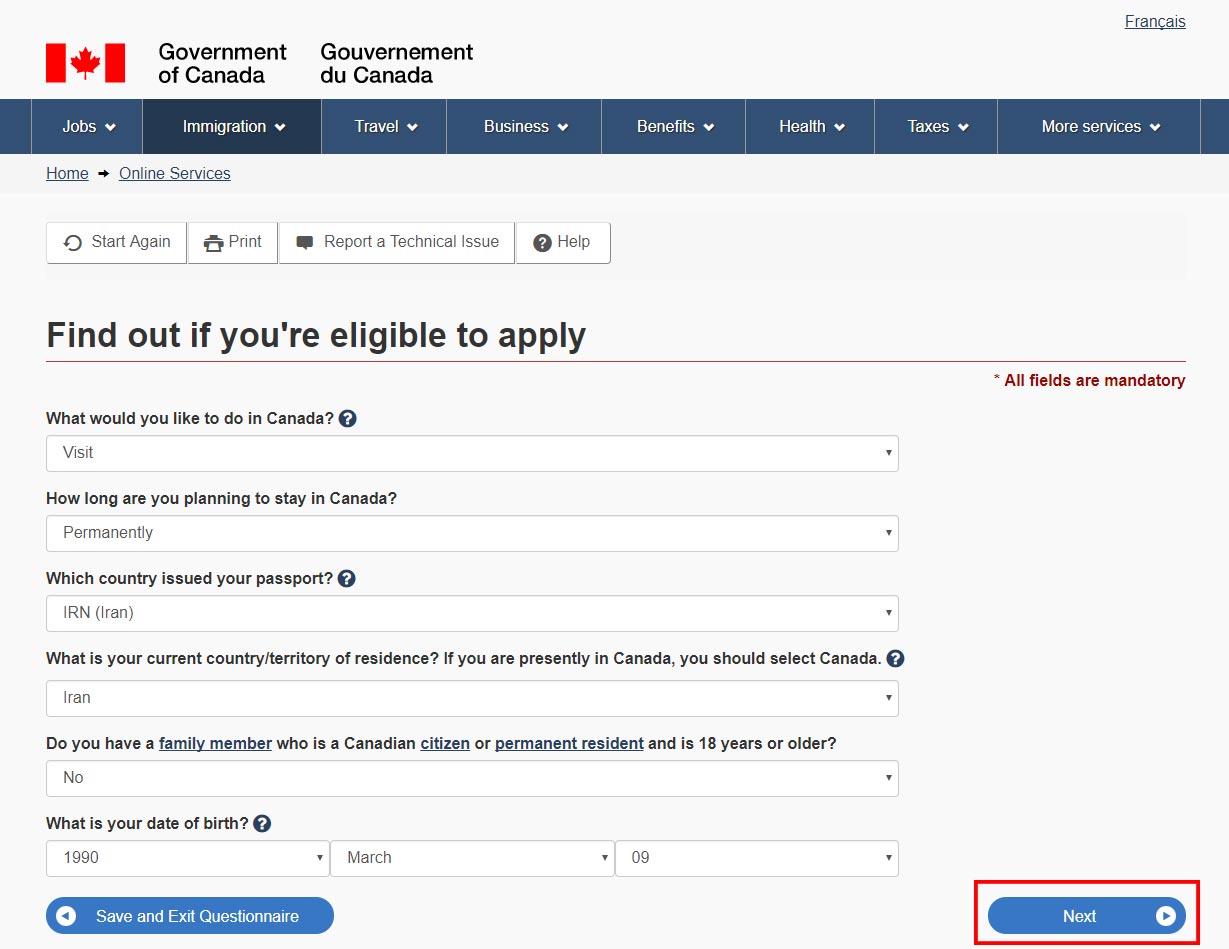Click the Start Again button
This screenshot has width=1229, height=949.
[117, 242]
